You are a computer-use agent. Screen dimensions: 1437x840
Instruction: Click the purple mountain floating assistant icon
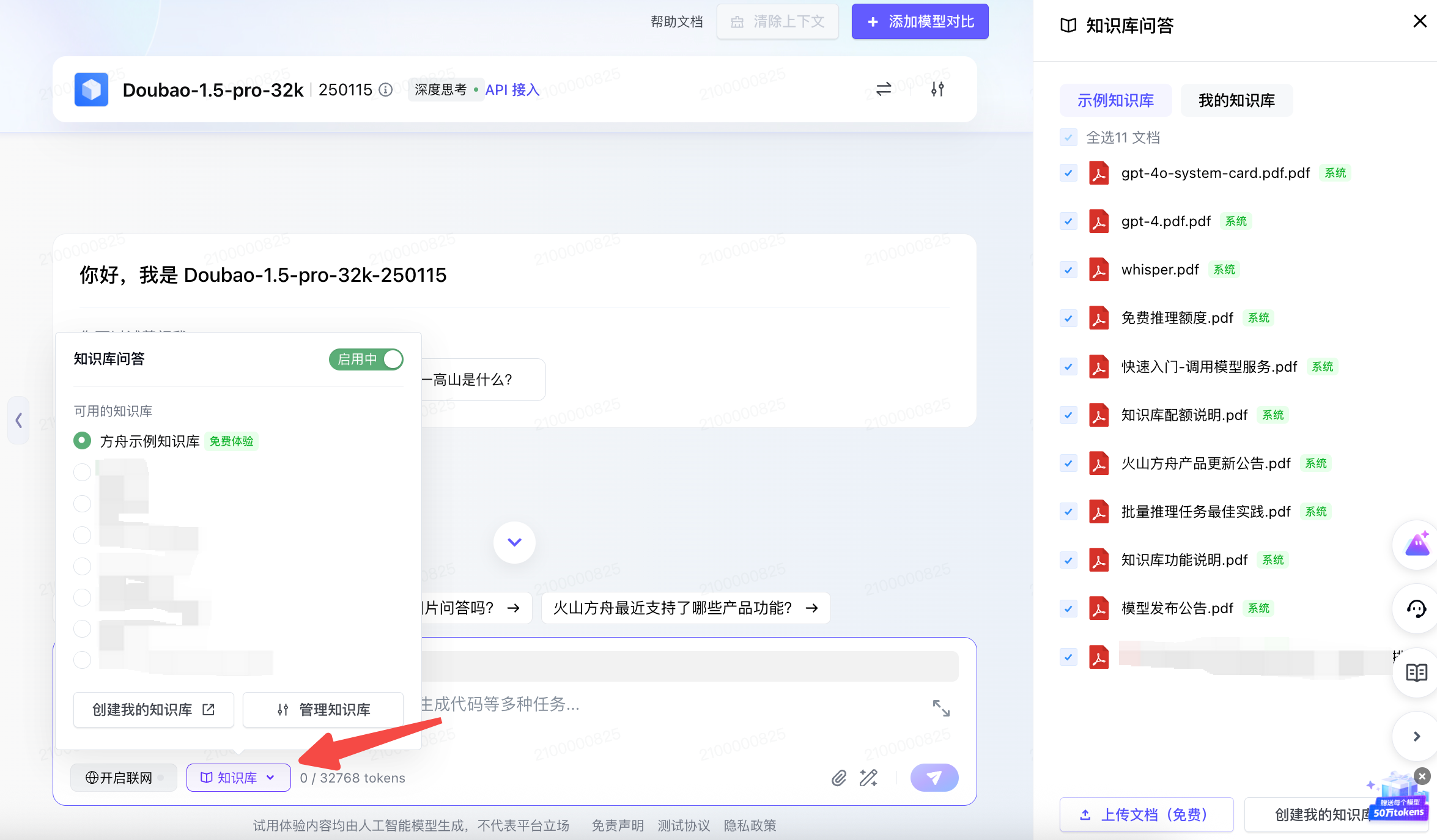click(x=1416, y=545)
